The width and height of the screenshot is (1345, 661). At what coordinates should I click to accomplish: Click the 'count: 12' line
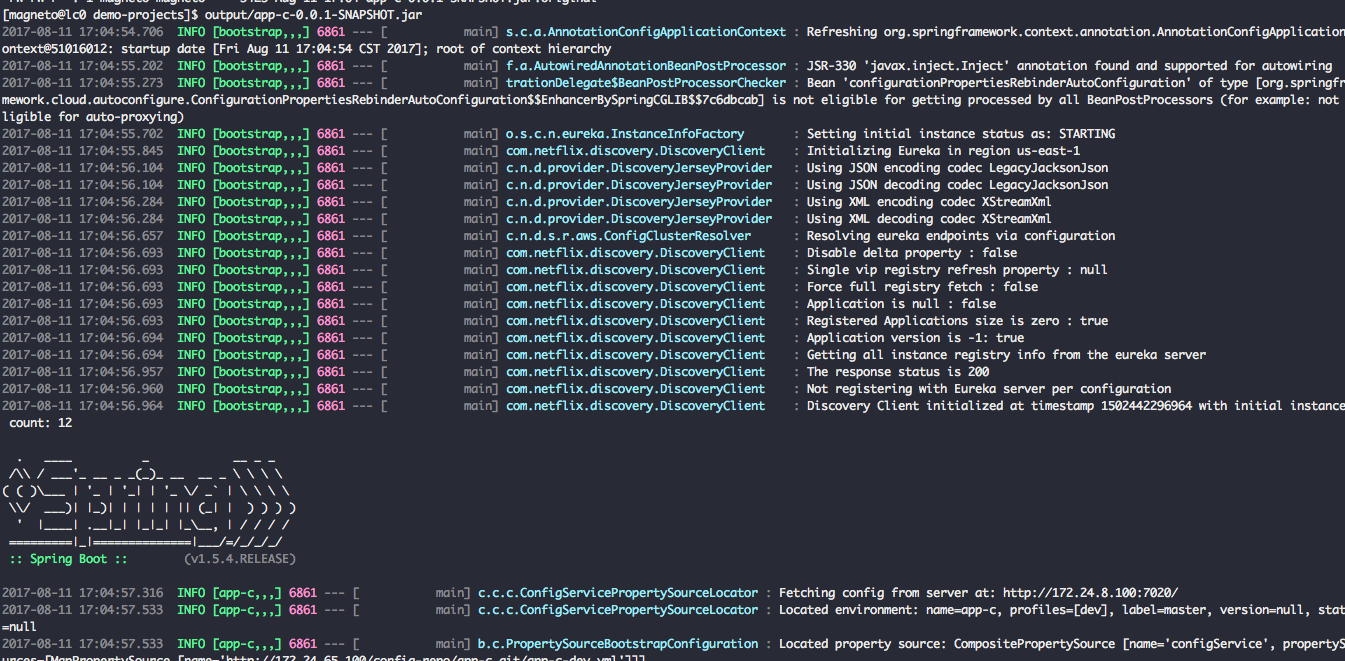click(40, 423)
